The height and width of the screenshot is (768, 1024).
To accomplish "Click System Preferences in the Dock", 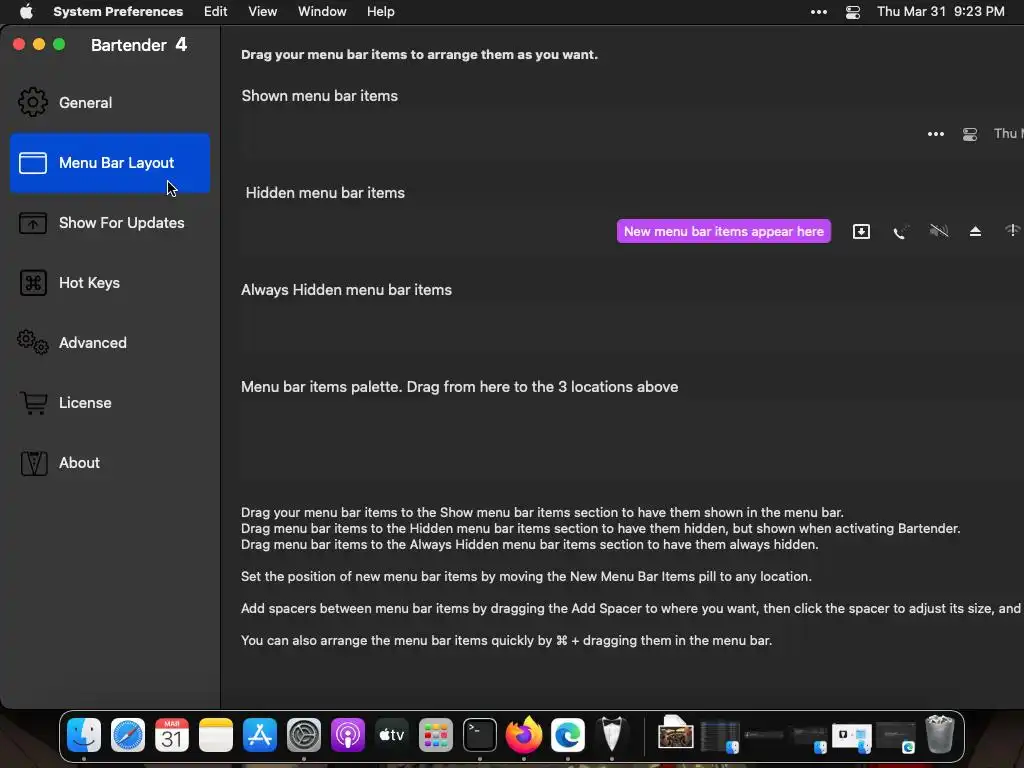I will 304,735.
